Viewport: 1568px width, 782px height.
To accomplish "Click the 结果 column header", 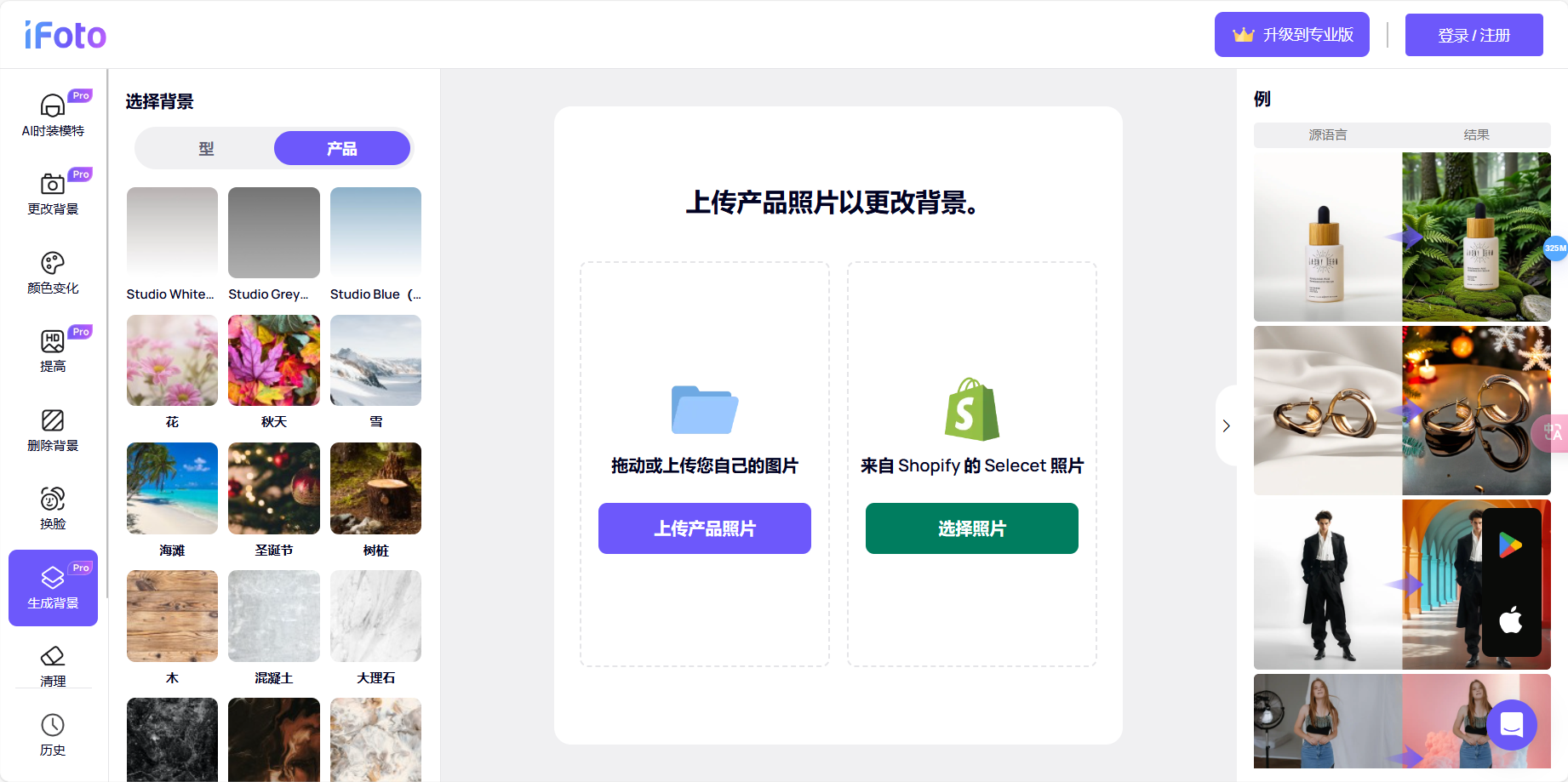I will click(1477, 134).
